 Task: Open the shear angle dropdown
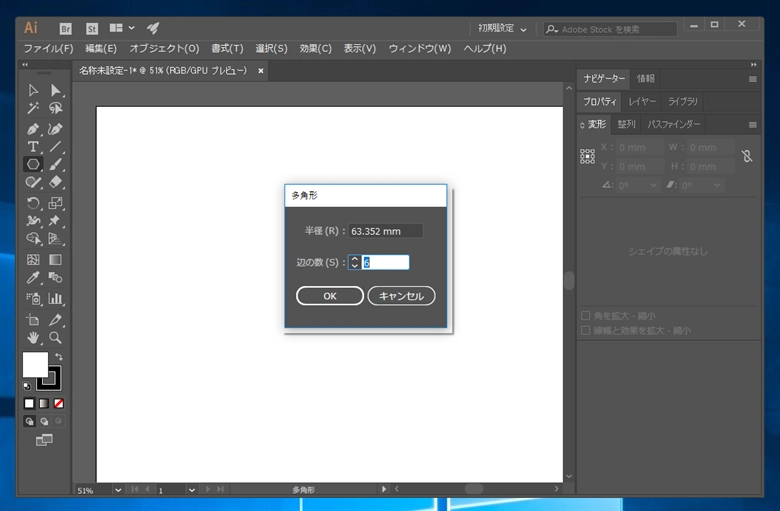(717, 185)
